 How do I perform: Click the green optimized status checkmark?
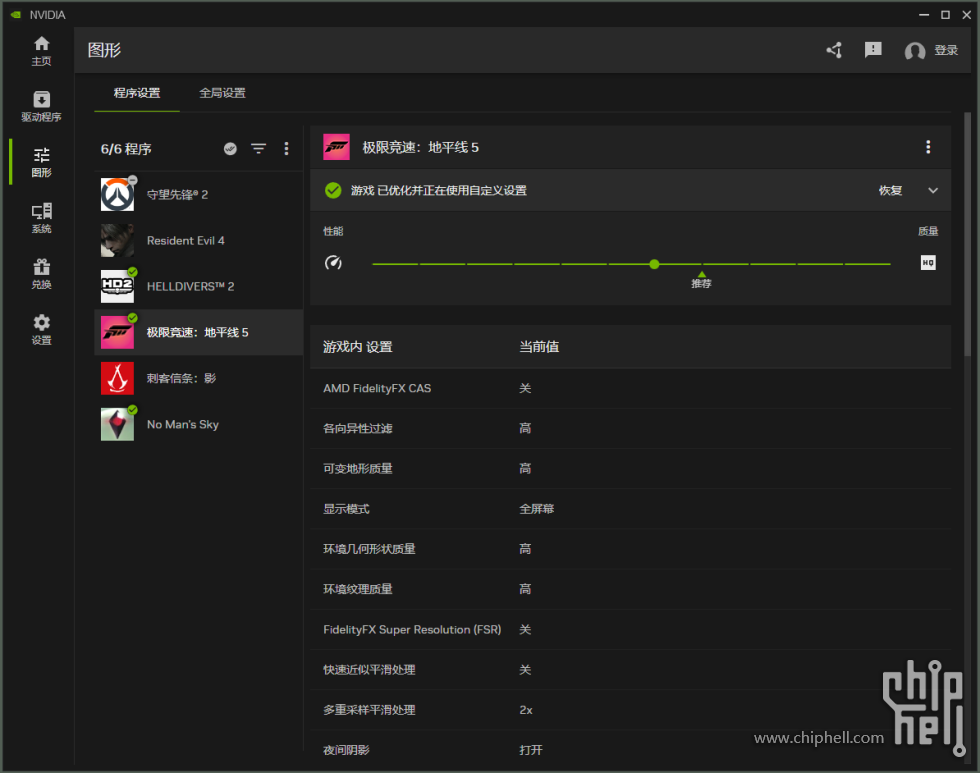(333, 191)
